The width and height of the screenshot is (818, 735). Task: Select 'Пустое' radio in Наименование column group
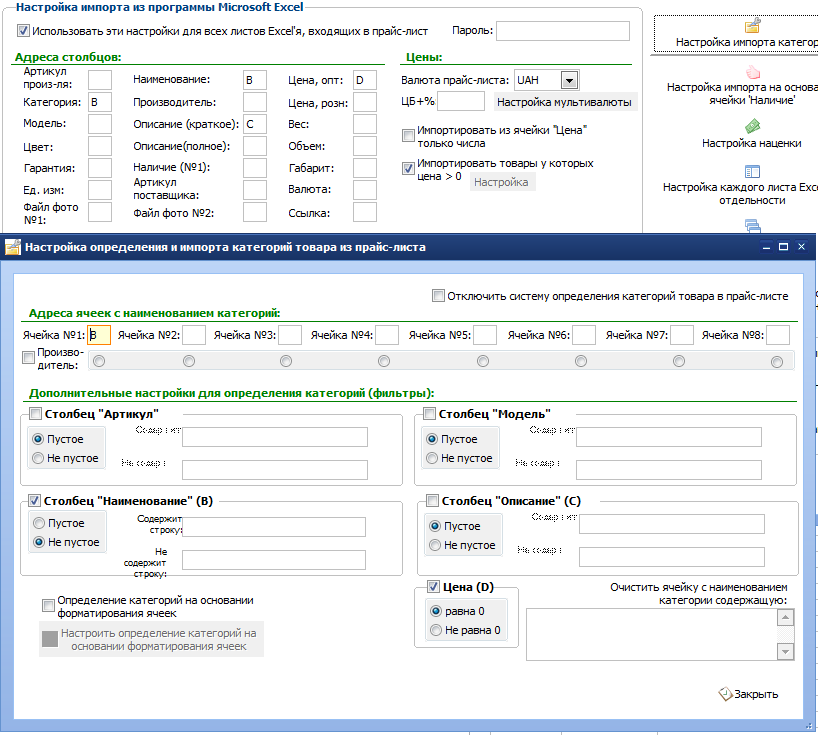(39, 523)
